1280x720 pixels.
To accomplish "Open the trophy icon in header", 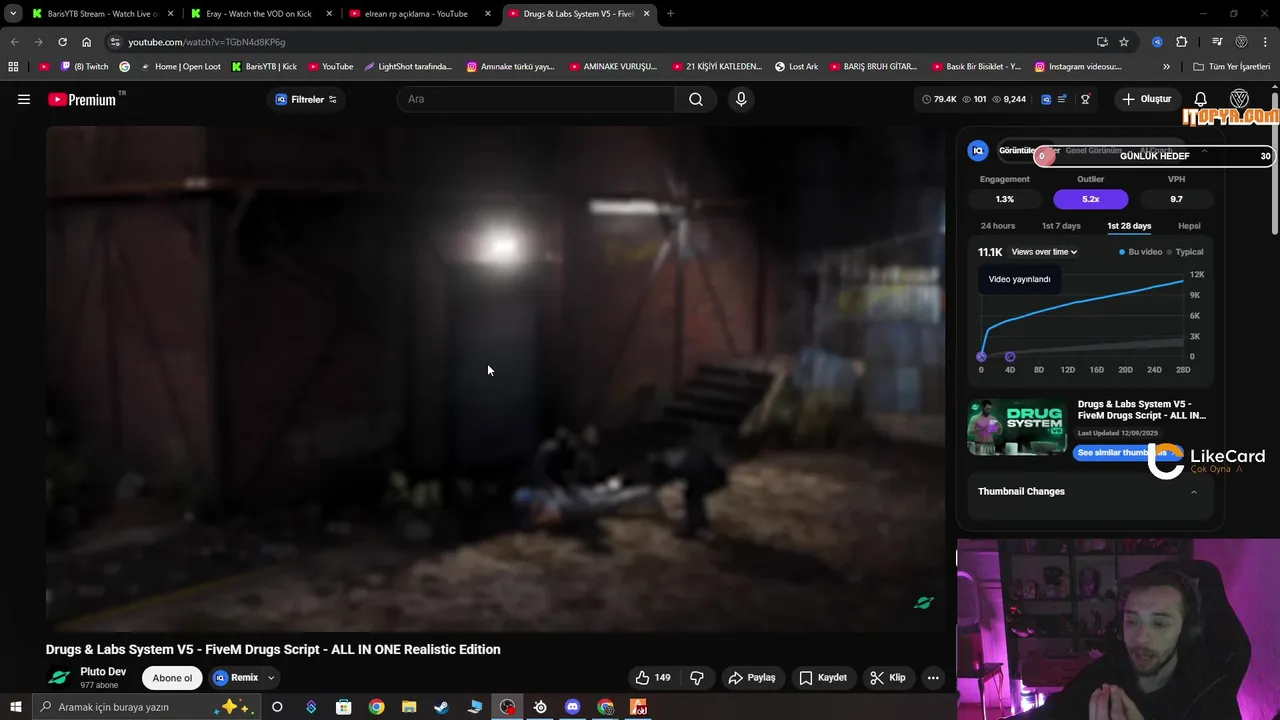I will tap(1085, 99).
